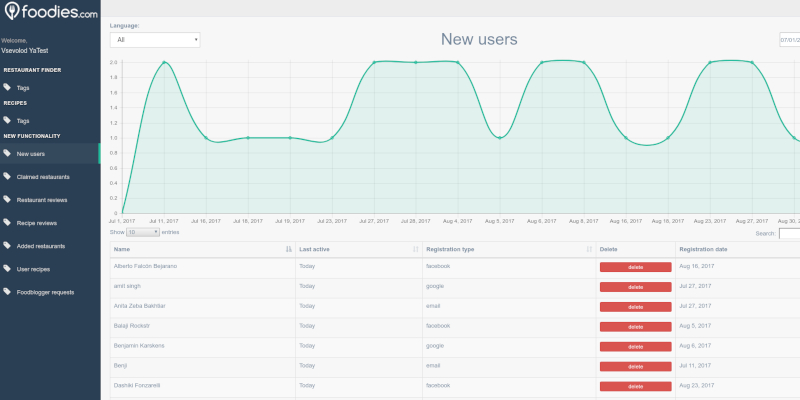Viewport: 800px width, 400px height.
Task: Sort table by Last active column
Action: pos(357,249)
